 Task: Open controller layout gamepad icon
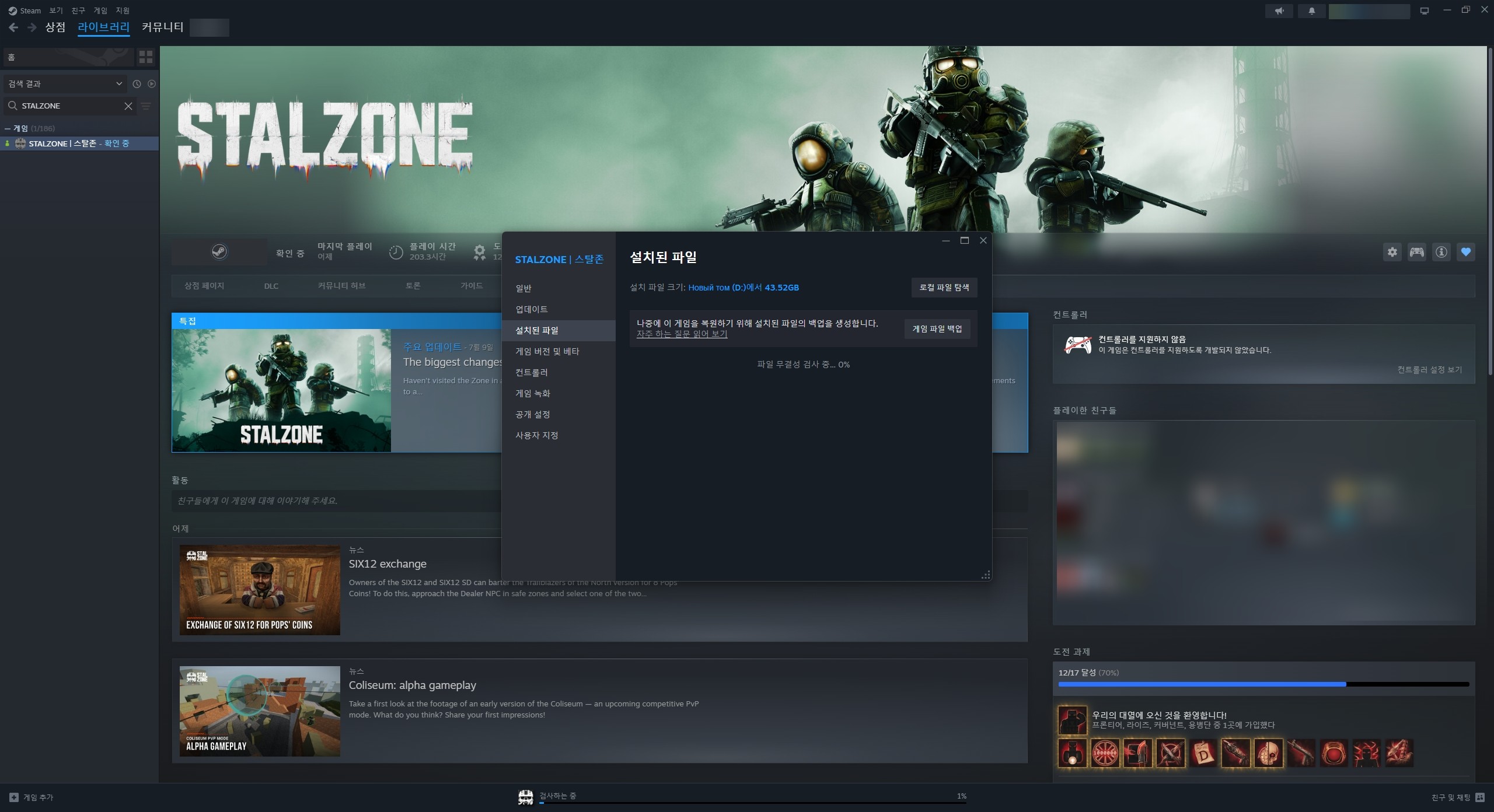click(x=1417, y=252)
